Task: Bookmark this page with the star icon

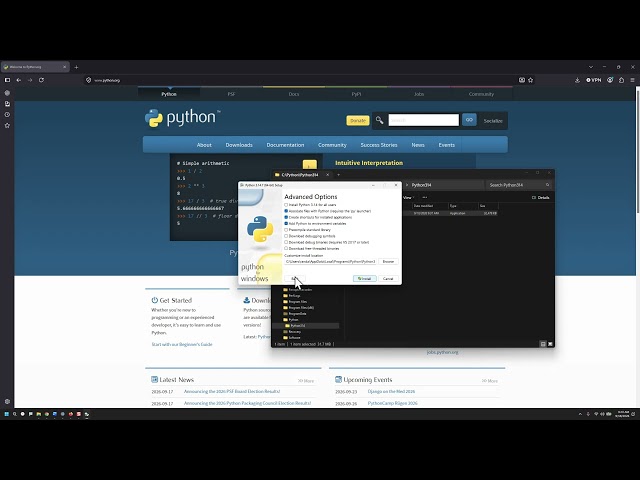Action: pos(531,80)
